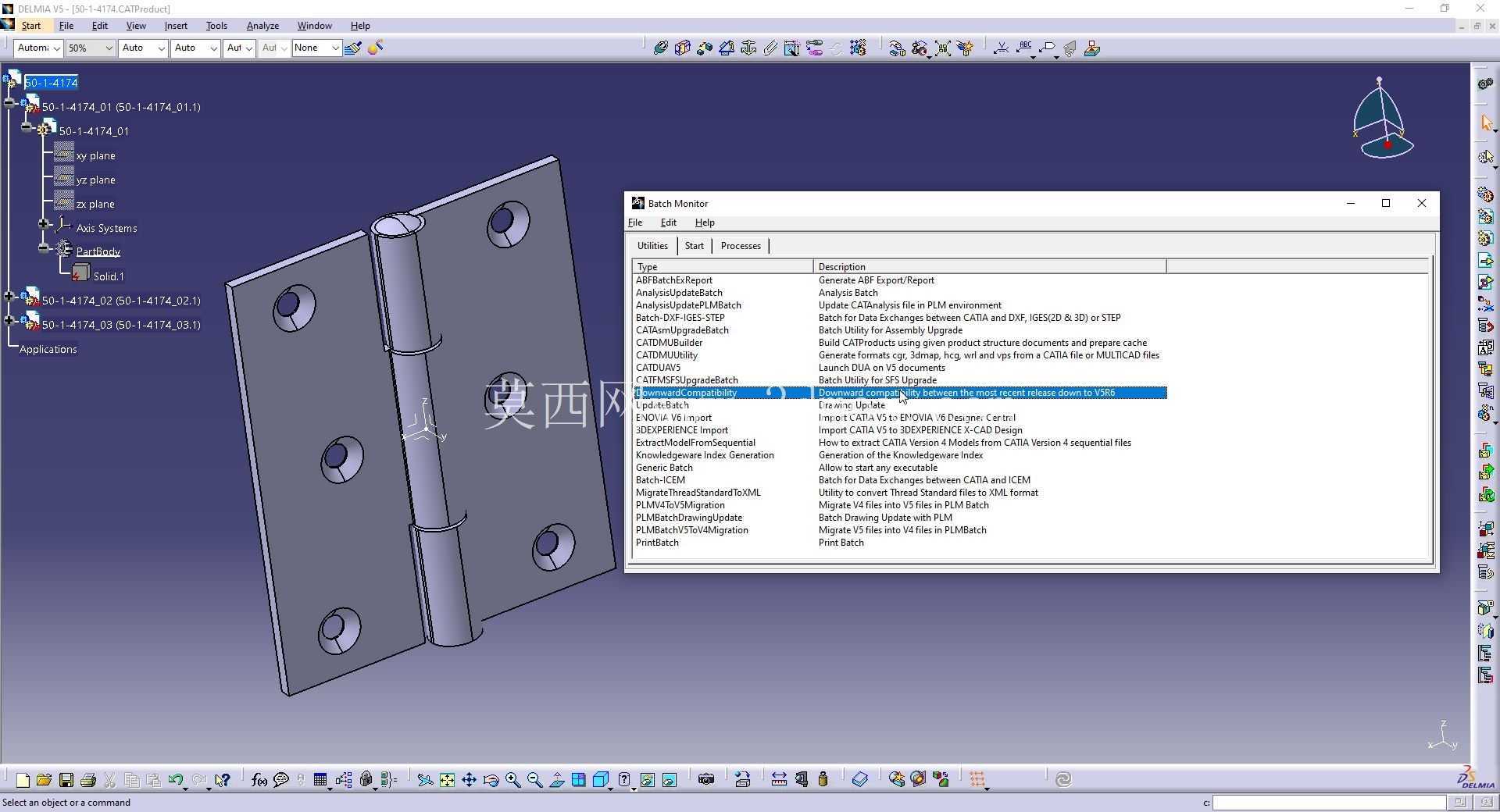Click the Measure Between ruler icon
The height and width of the screenshot is (812, 1500).
779,779
